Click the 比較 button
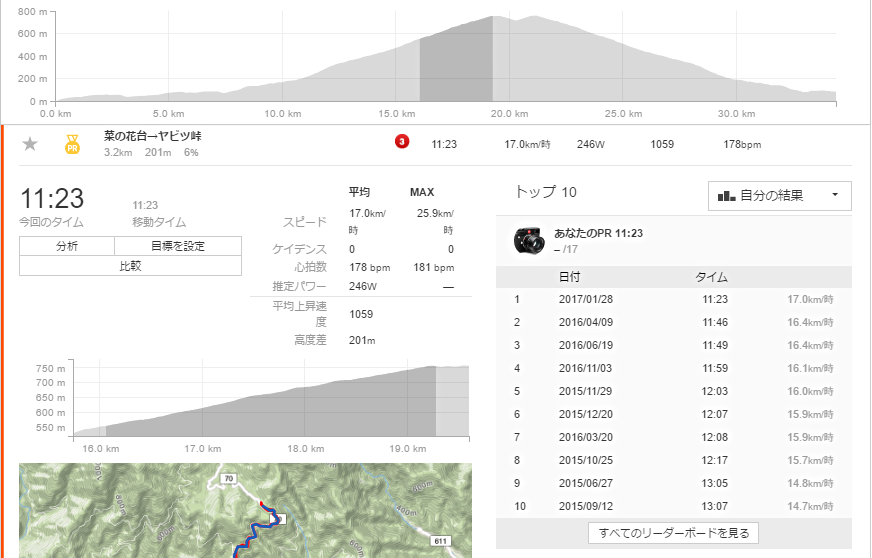The image size is (872, 558). (130, 266)
